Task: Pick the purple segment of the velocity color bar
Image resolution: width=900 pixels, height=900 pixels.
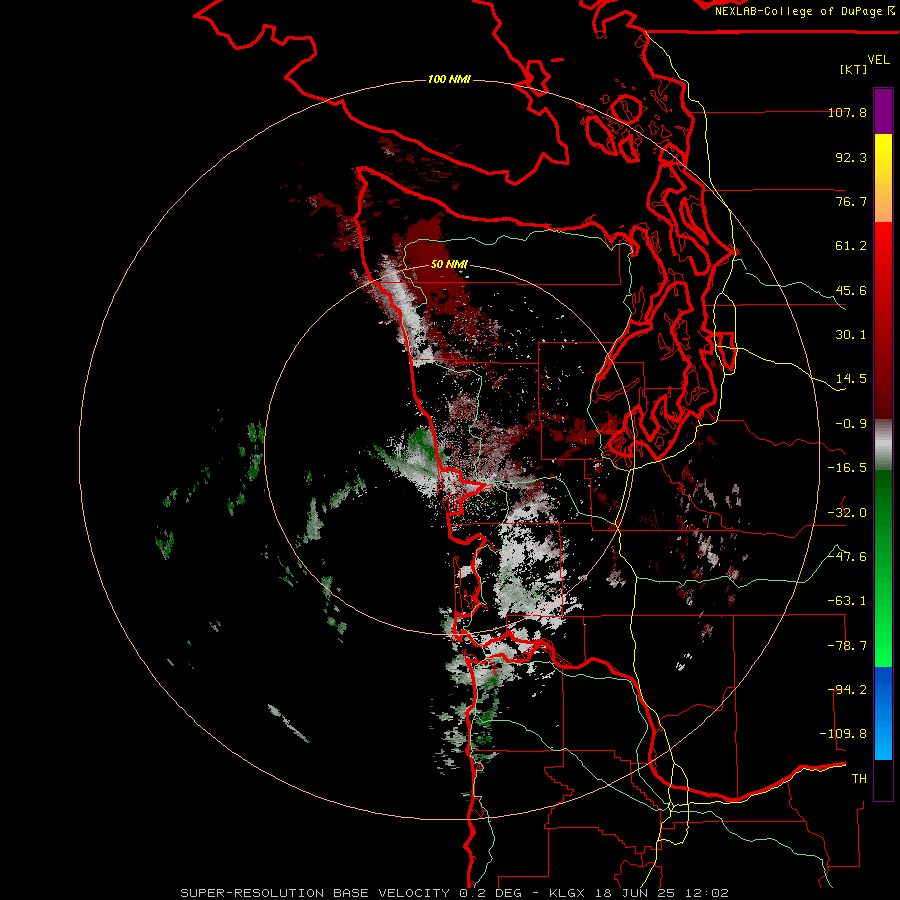Action: [883, 111]
